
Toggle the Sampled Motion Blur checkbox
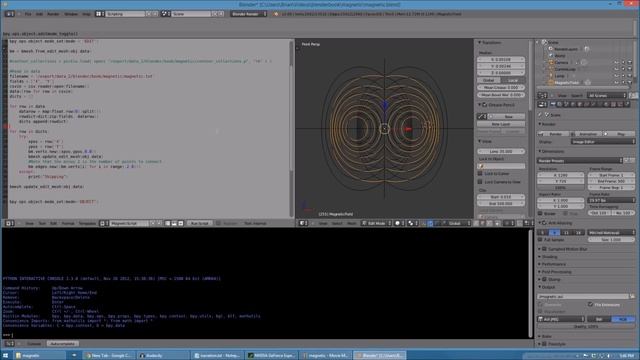pyautogui.click(x=544, y=249)
